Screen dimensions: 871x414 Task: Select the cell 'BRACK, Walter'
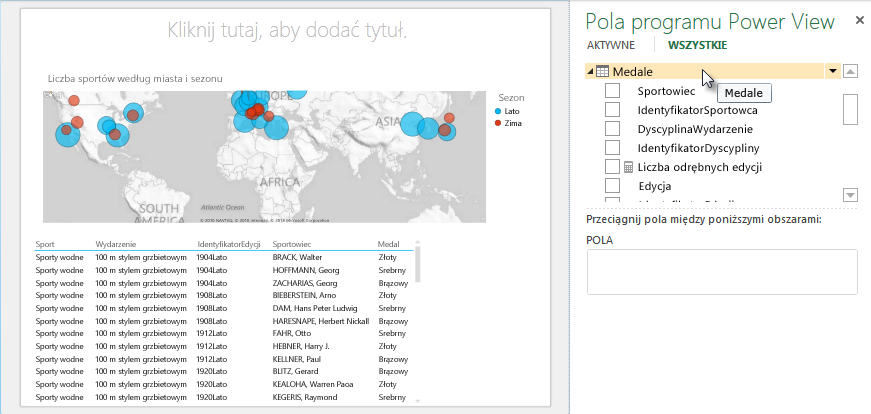(297, 257)
